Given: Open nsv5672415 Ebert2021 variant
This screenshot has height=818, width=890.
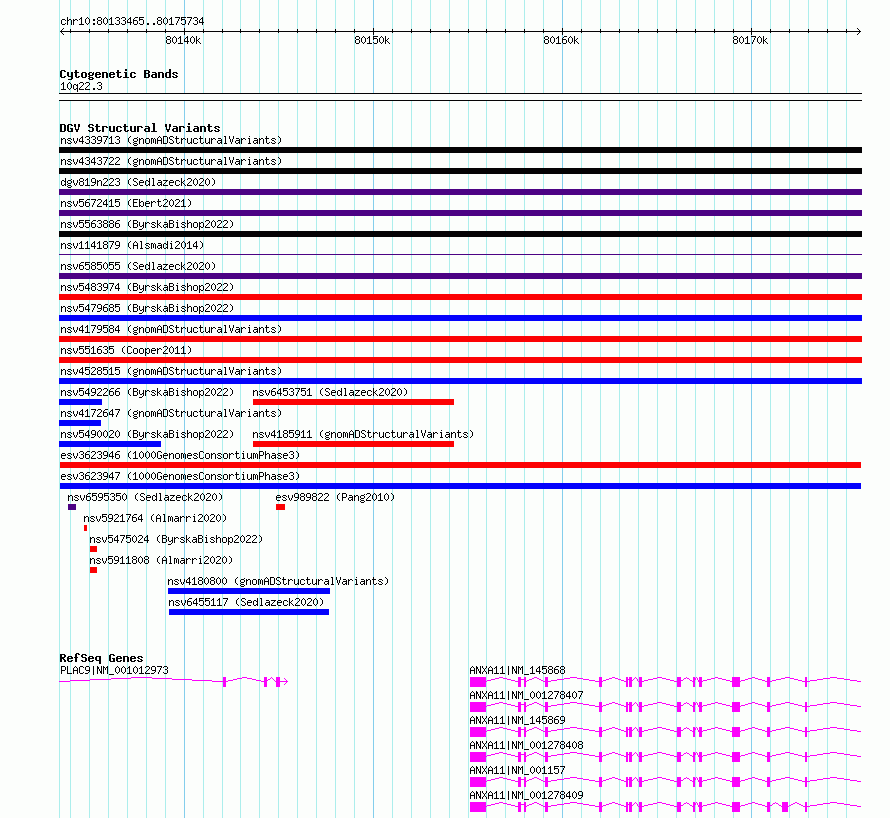Looking at the screenshot, I should tap(126, 203).
